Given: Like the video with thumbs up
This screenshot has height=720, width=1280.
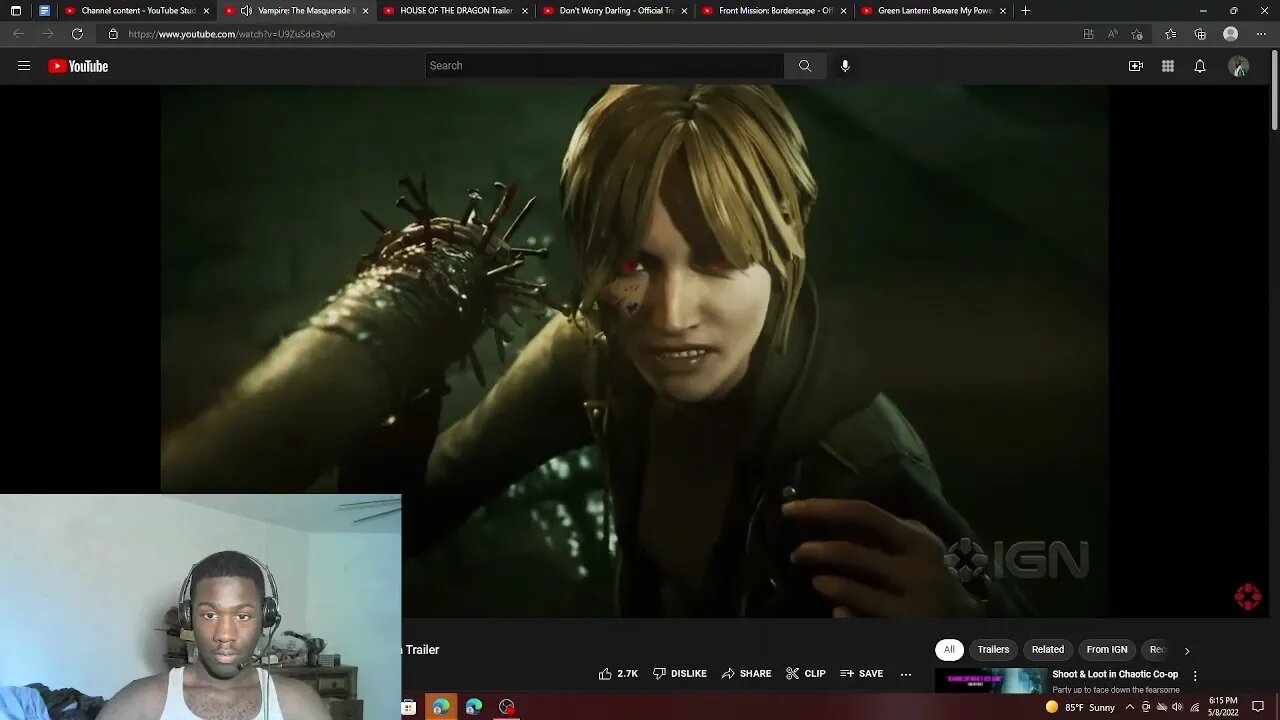Looking at the screenshot, I should (x=617, y=674).
